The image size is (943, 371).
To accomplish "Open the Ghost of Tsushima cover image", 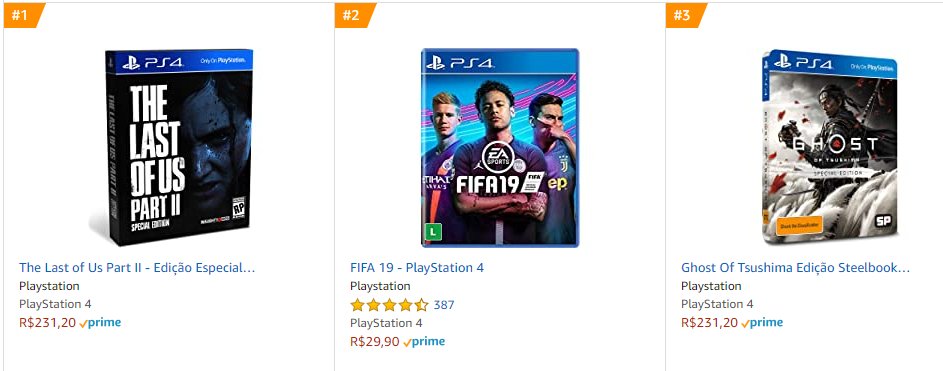I will tap(830, 147).
